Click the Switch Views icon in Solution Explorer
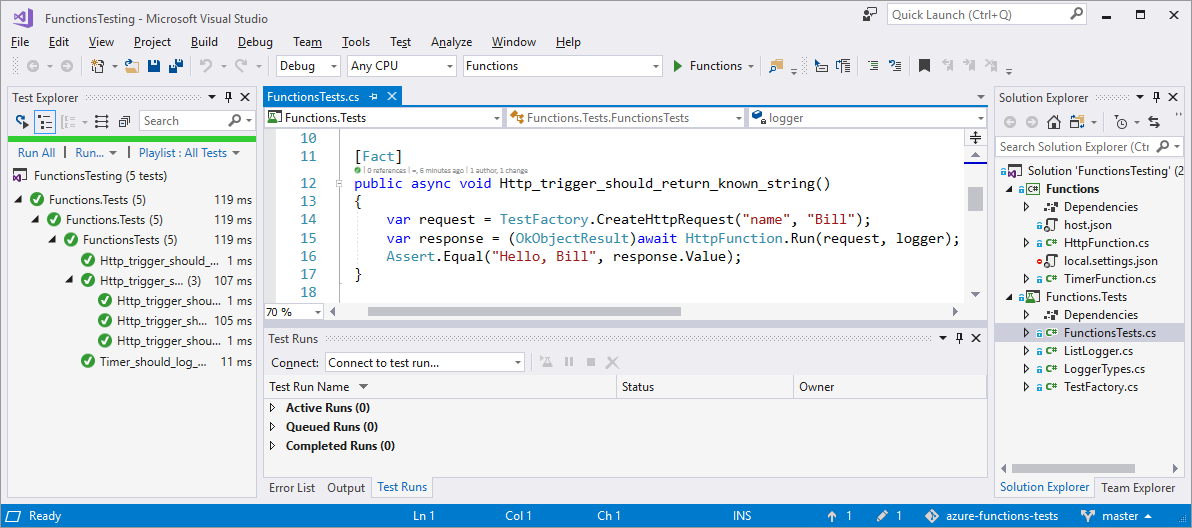Viewport: 1192px width, 528px height. tap(1076, 122)
